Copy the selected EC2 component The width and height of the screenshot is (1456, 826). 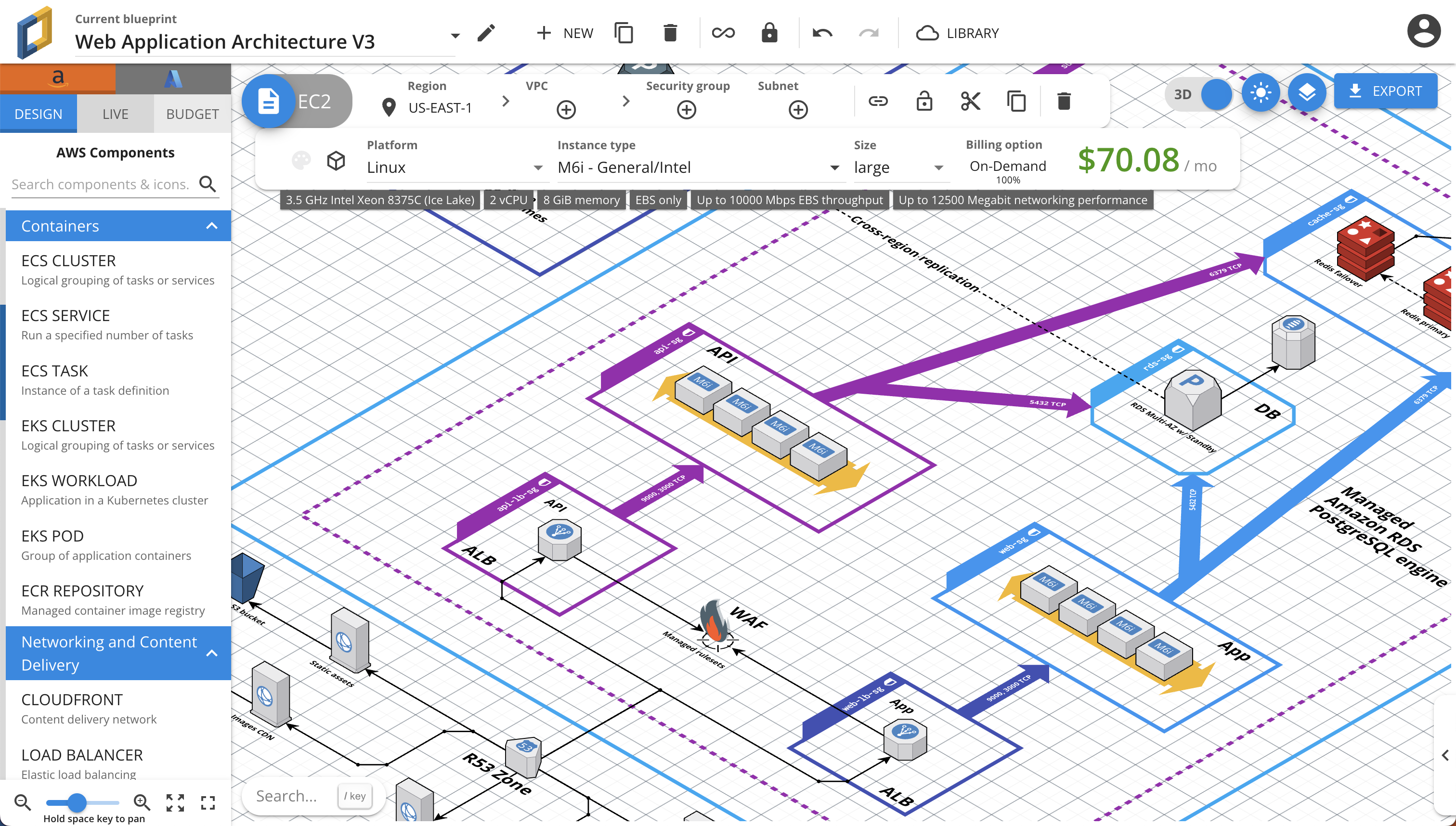[x=1016, y=101]
